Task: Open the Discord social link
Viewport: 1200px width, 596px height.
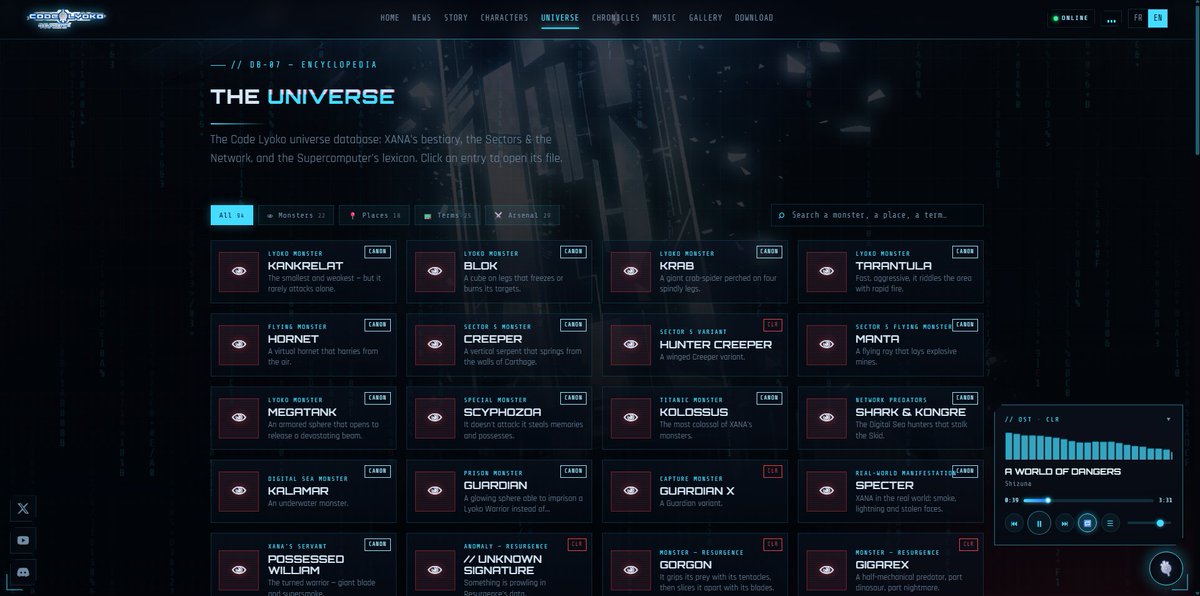Action: (23, 572)
